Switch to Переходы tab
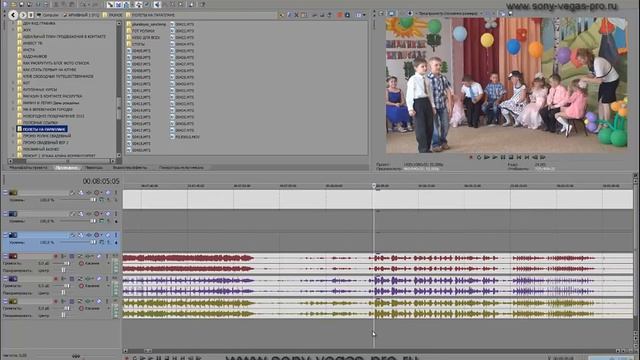Image resolution: width=640 pixels, height=360 pixels. [94, 167]
